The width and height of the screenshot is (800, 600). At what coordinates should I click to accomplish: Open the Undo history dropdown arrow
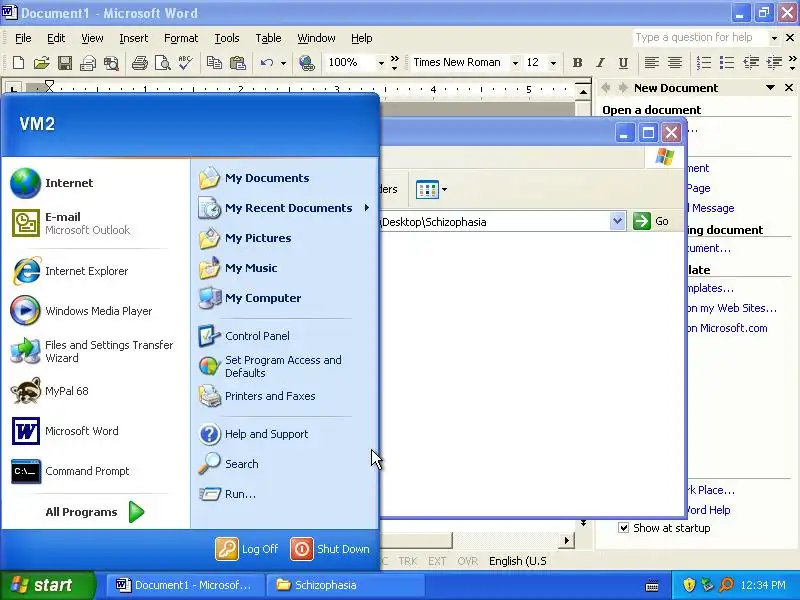(283, 63)
